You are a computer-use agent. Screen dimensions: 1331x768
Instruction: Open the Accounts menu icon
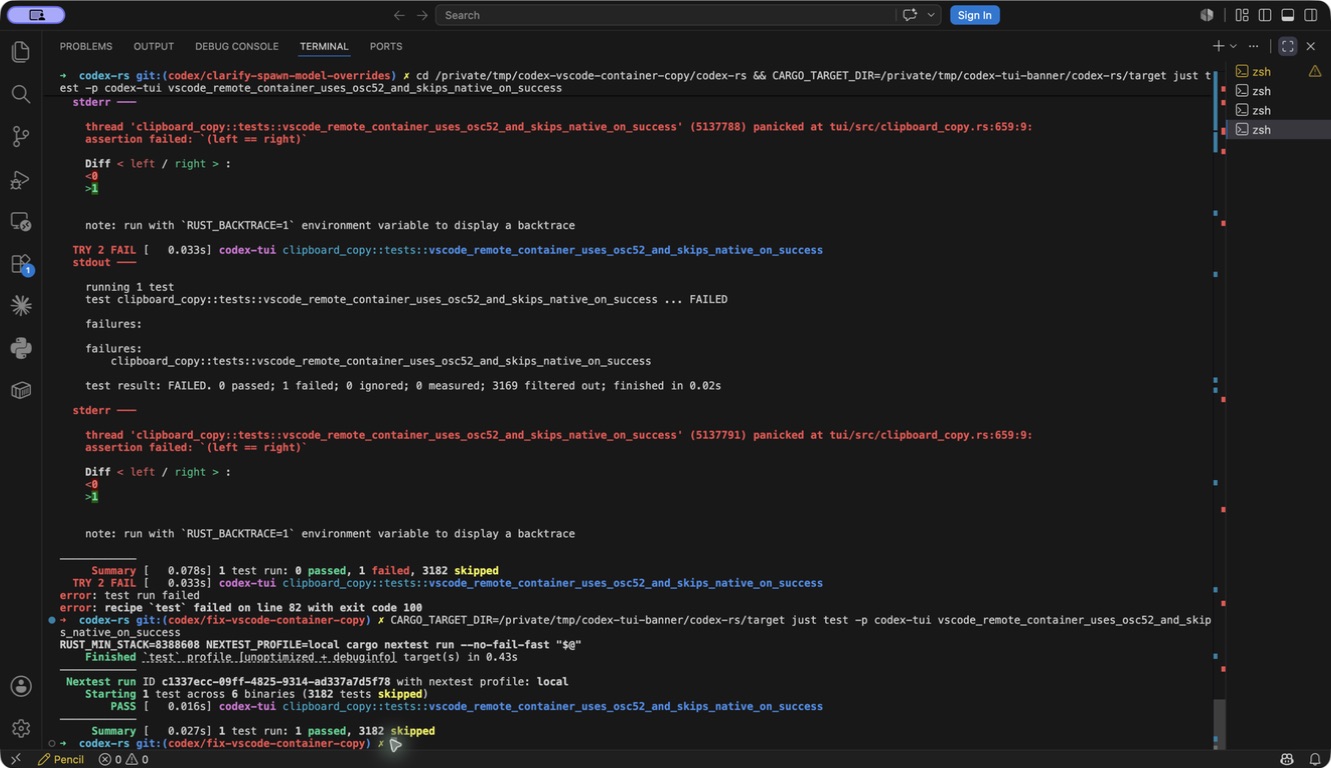pyautogui.click(x=21, y=686)
